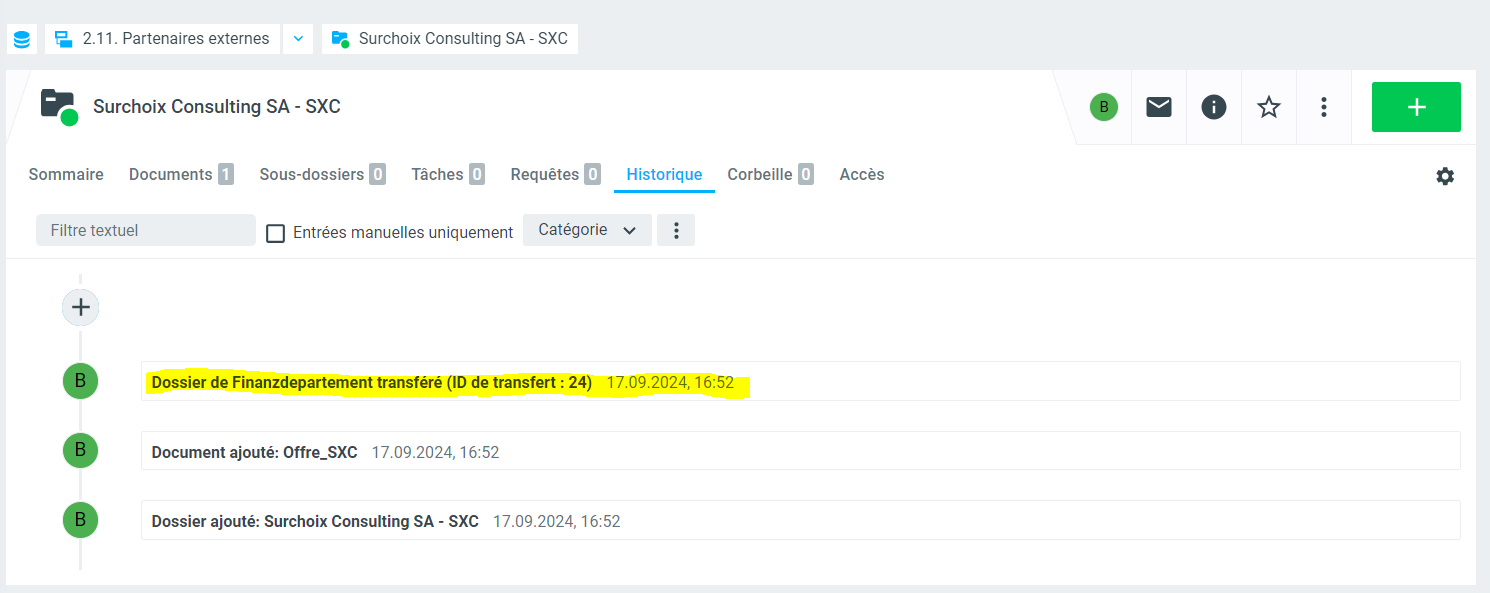Expand the breadcrumb chevron after Partenaires externes
The image size is (1490, 593).
[298, 39]
